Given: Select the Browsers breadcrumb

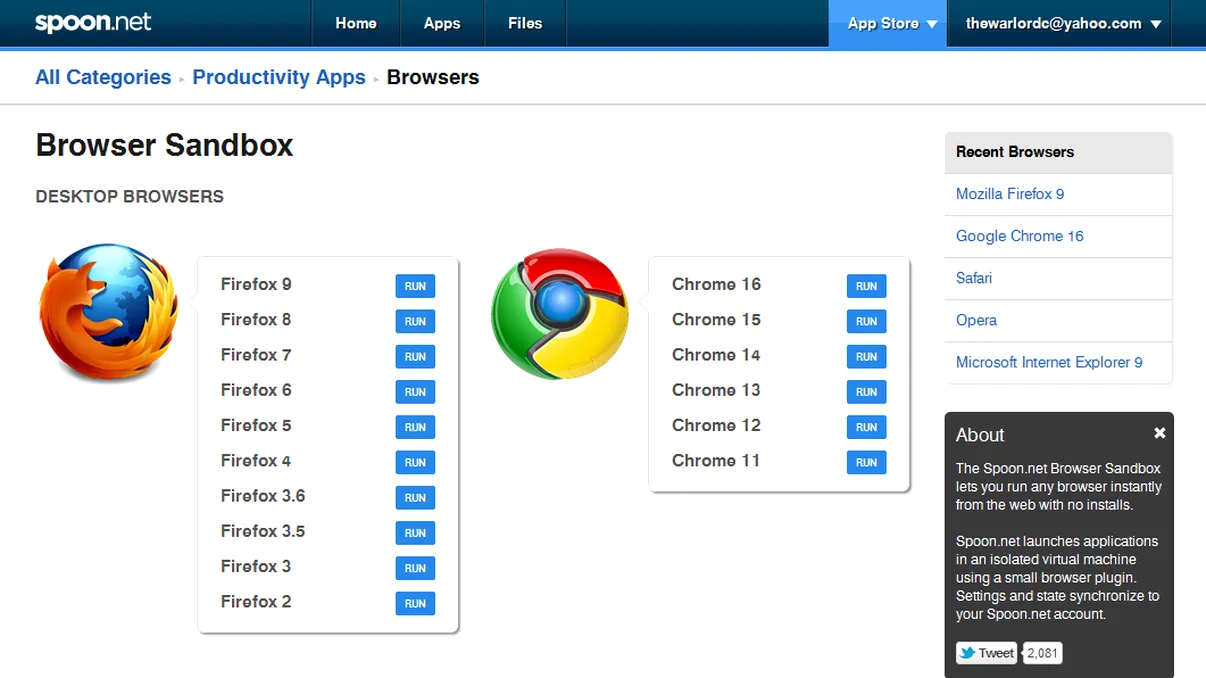Looking at the screenshot, I should point(433,77).
